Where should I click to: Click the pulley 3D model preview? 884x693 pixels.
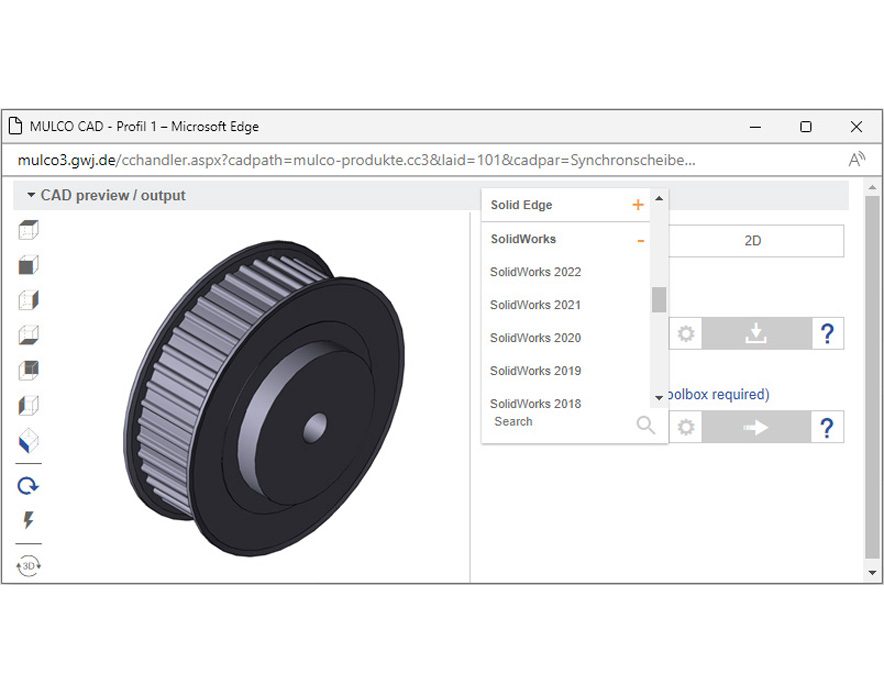(264, 398)
